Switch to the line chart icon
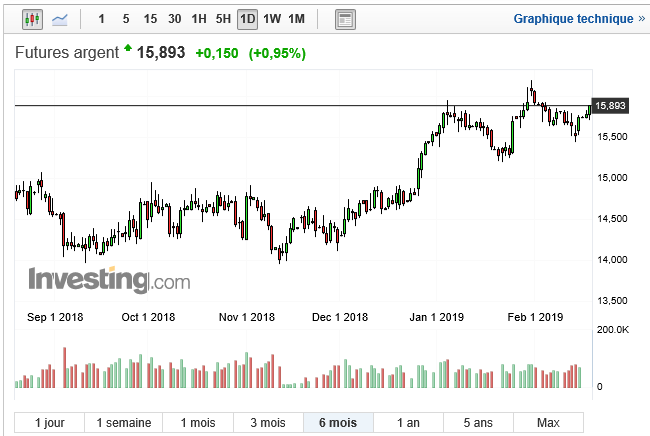 (60, 19)
